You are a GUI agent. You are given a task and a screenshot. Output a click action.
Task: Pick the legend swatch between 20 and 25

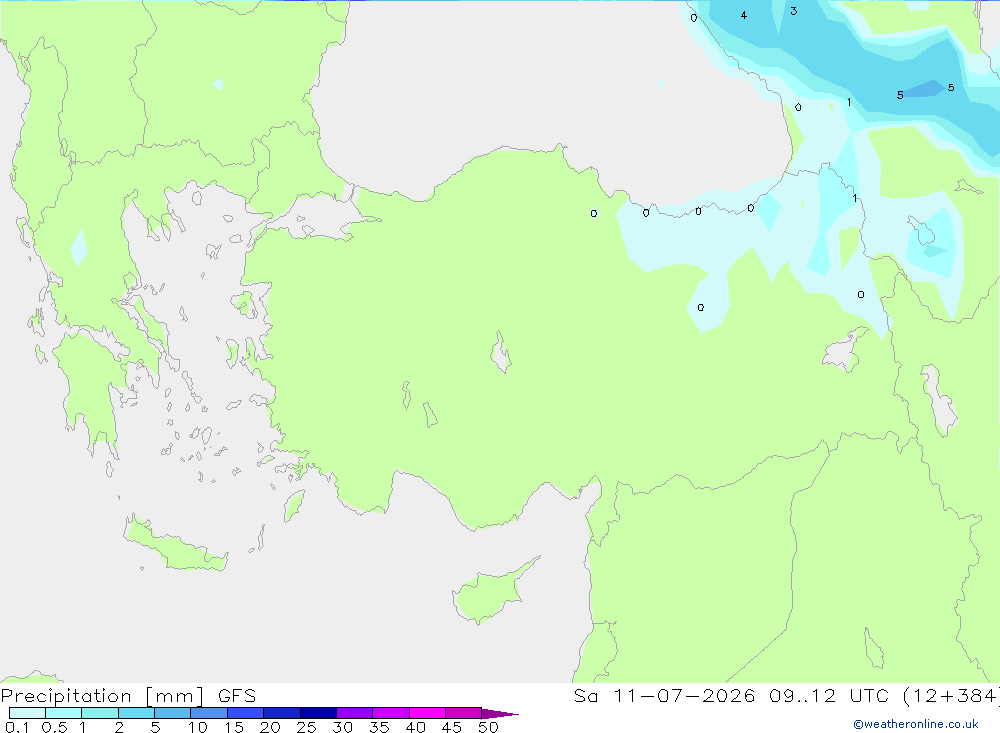[282, 713]
